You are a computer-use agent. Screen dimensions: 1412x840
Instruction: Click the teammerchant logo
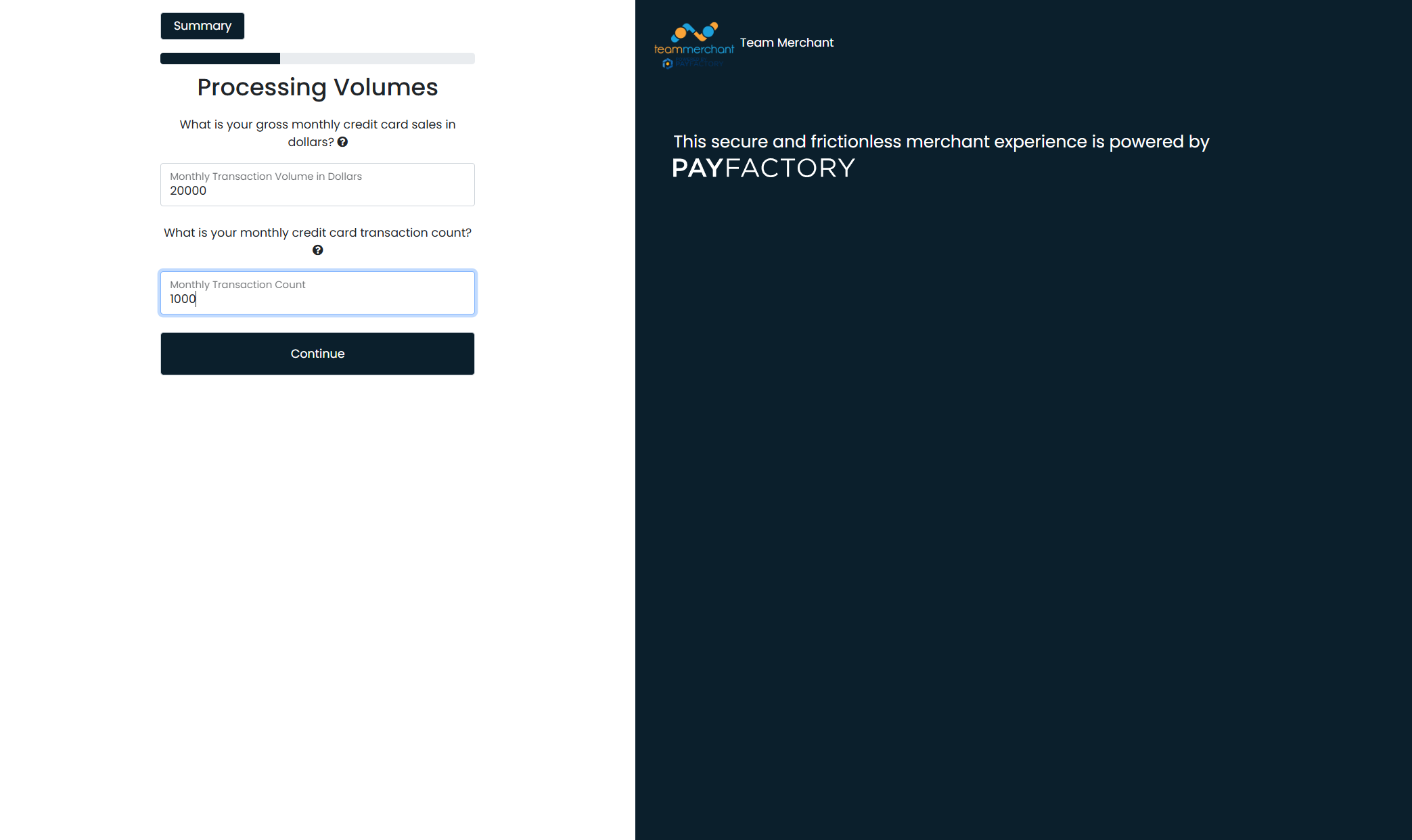694,45
